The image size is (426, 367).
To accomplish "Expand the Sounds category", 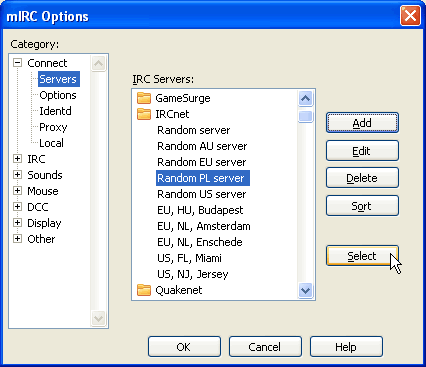I will click(17, 175).
